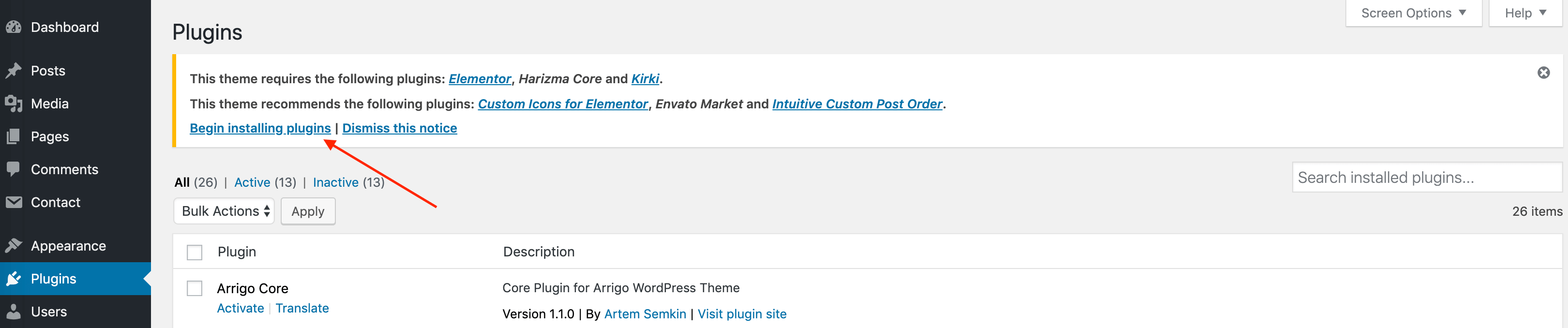Click the Contact envelope icon
The width and height of the screenshot is (1568, 328).
(x=14, y=202)
